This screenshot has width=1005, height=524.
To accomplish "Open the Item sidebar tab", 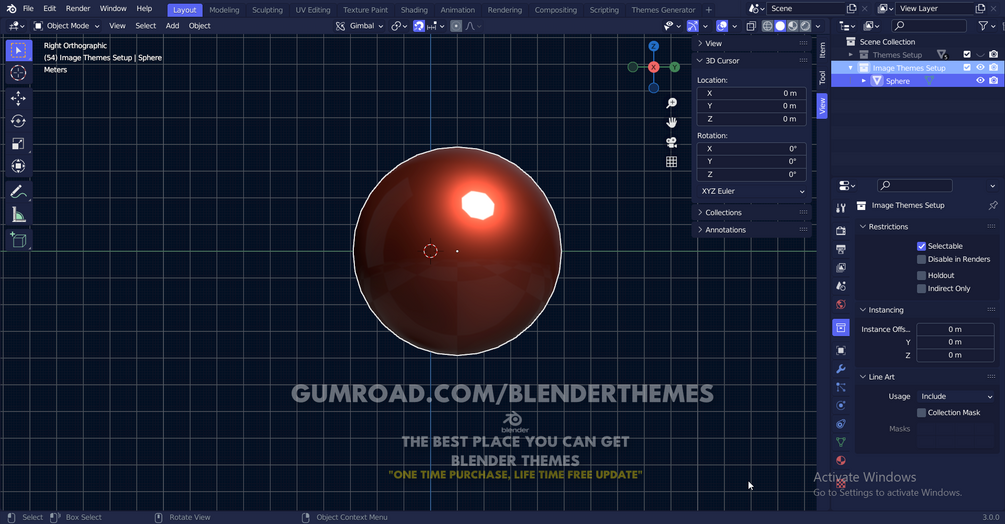I will (x=822, y=49).
